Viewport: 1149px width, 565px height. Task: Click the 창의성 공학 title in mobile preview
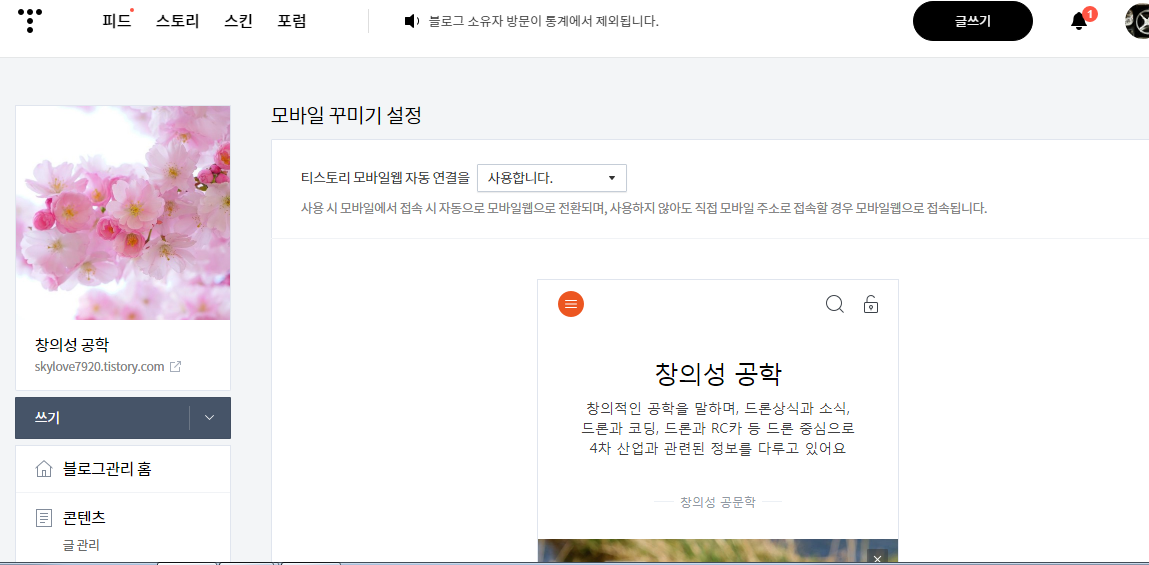point(718,374)
